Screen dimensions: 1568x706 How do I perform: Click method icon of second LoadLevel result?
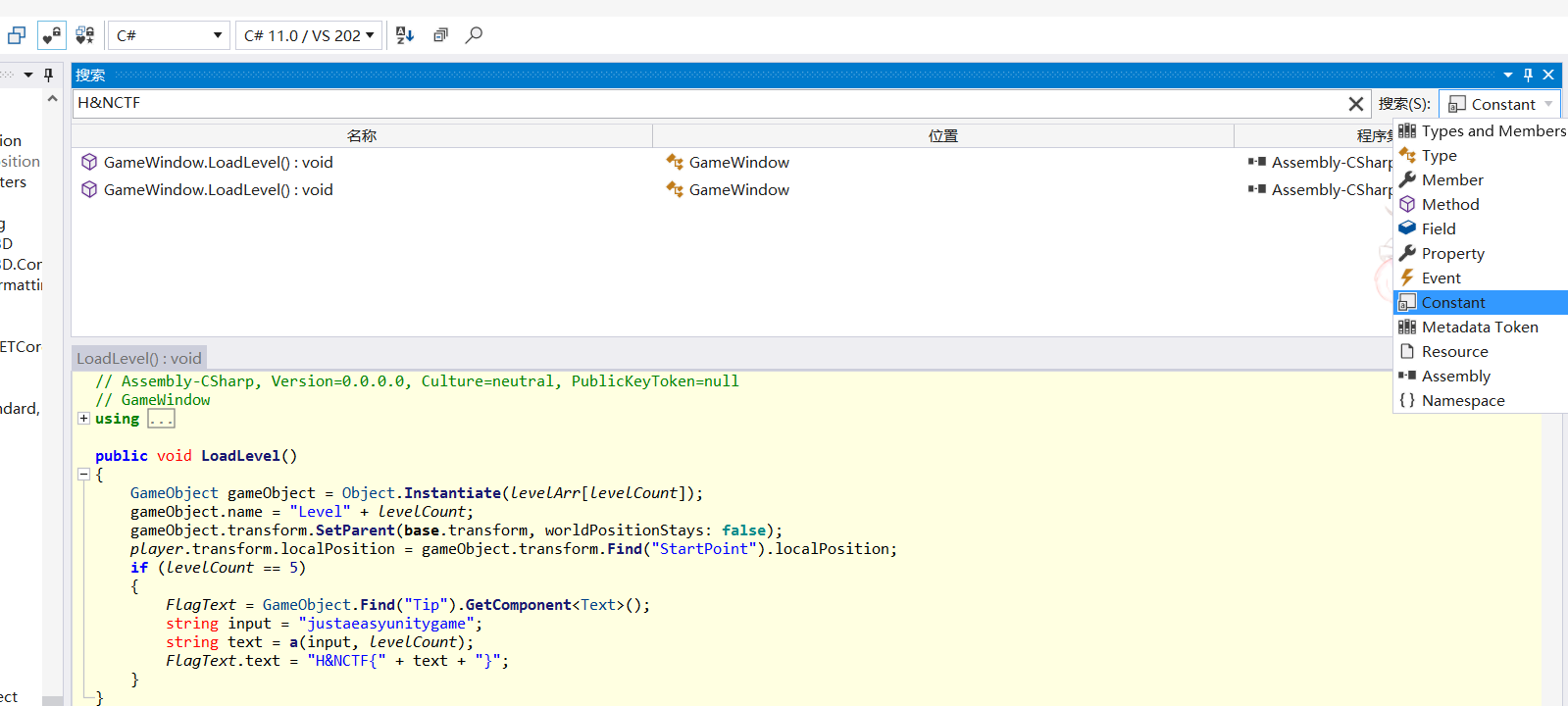(89, 189)
